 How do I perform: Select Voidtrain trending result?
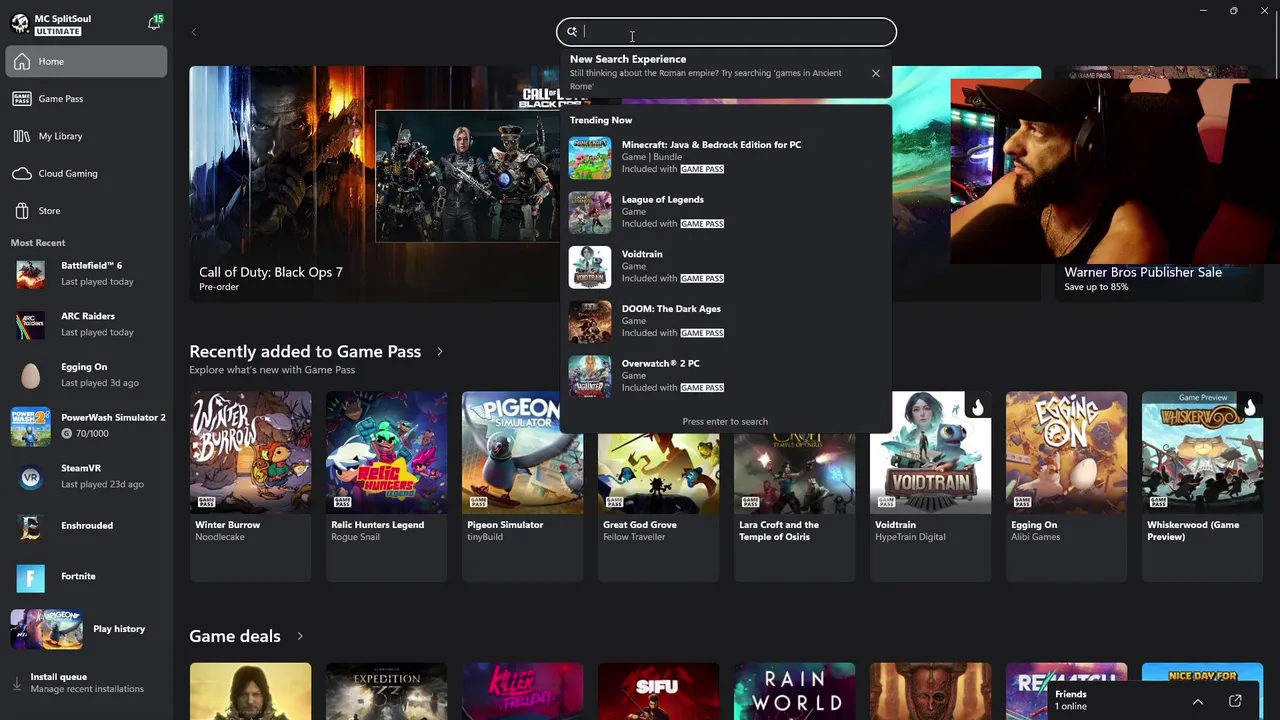pyautogui.click(x=726, y=266)
